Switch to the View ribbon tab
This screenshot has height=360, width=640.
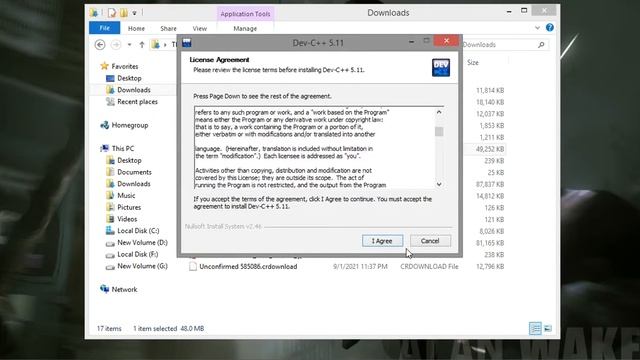200,29
